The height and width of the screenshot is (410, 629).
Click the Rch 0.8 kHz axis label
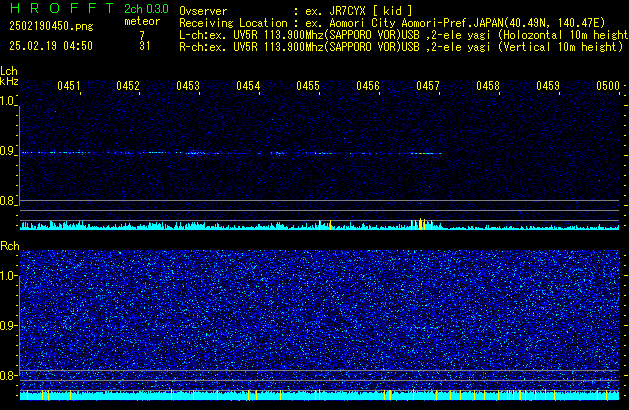click(x=8, y=375)
